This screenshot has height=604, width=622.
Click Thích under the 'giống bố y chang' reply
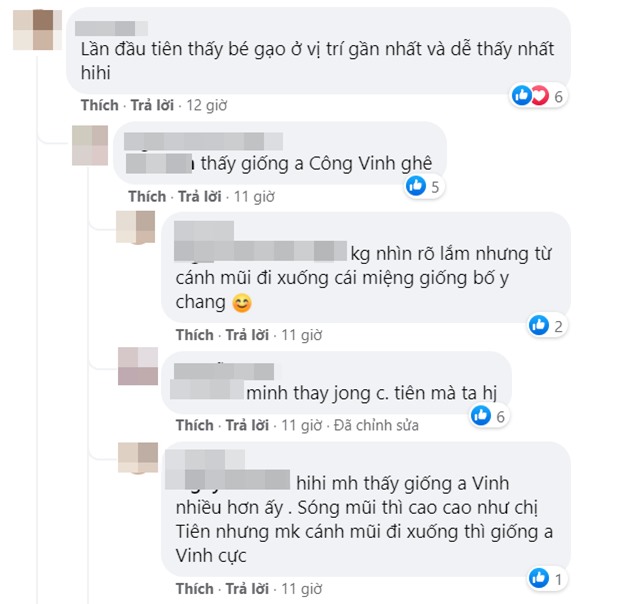click(195, 335)
